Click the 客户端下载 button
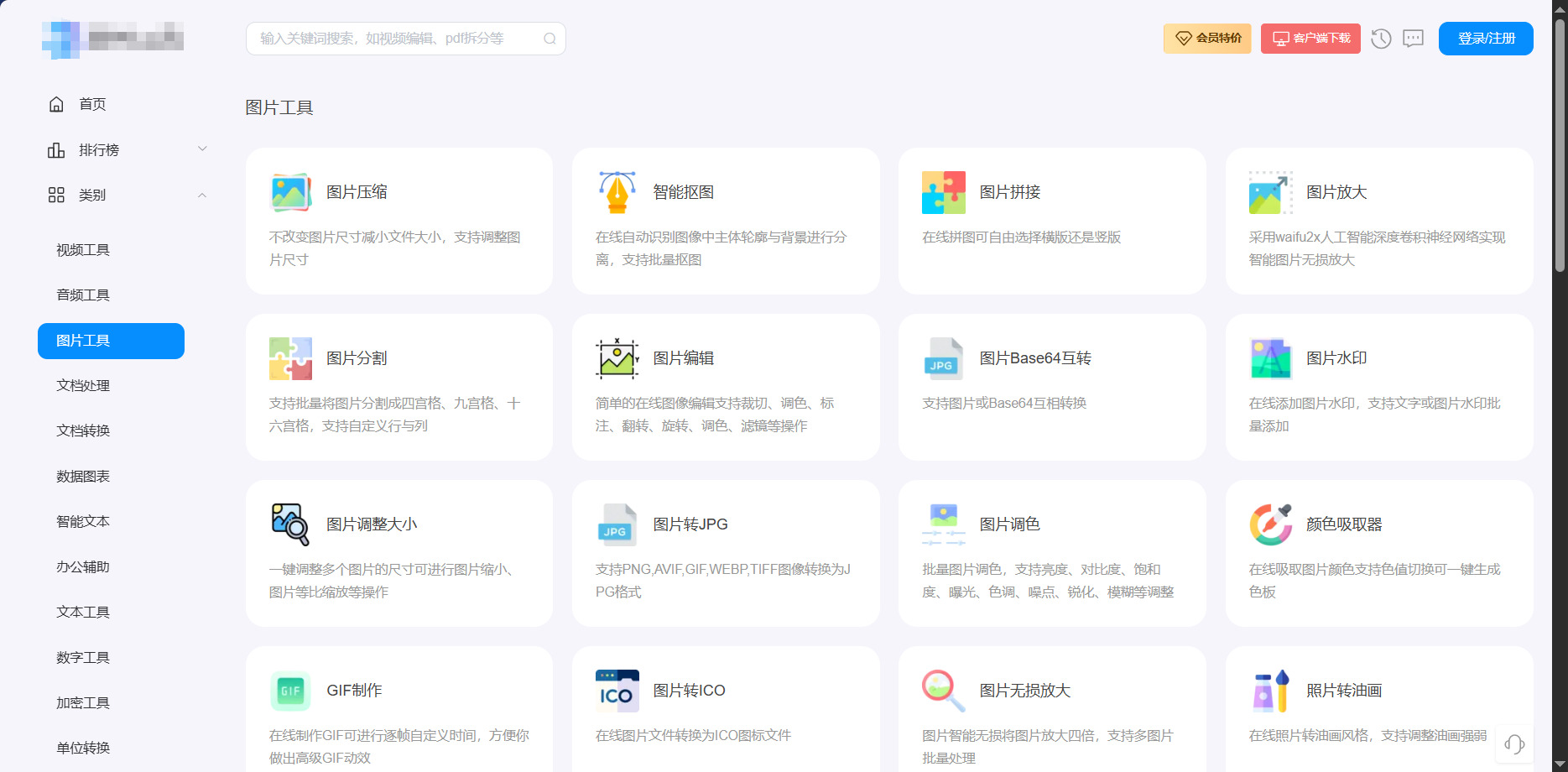 point(1310,39)
